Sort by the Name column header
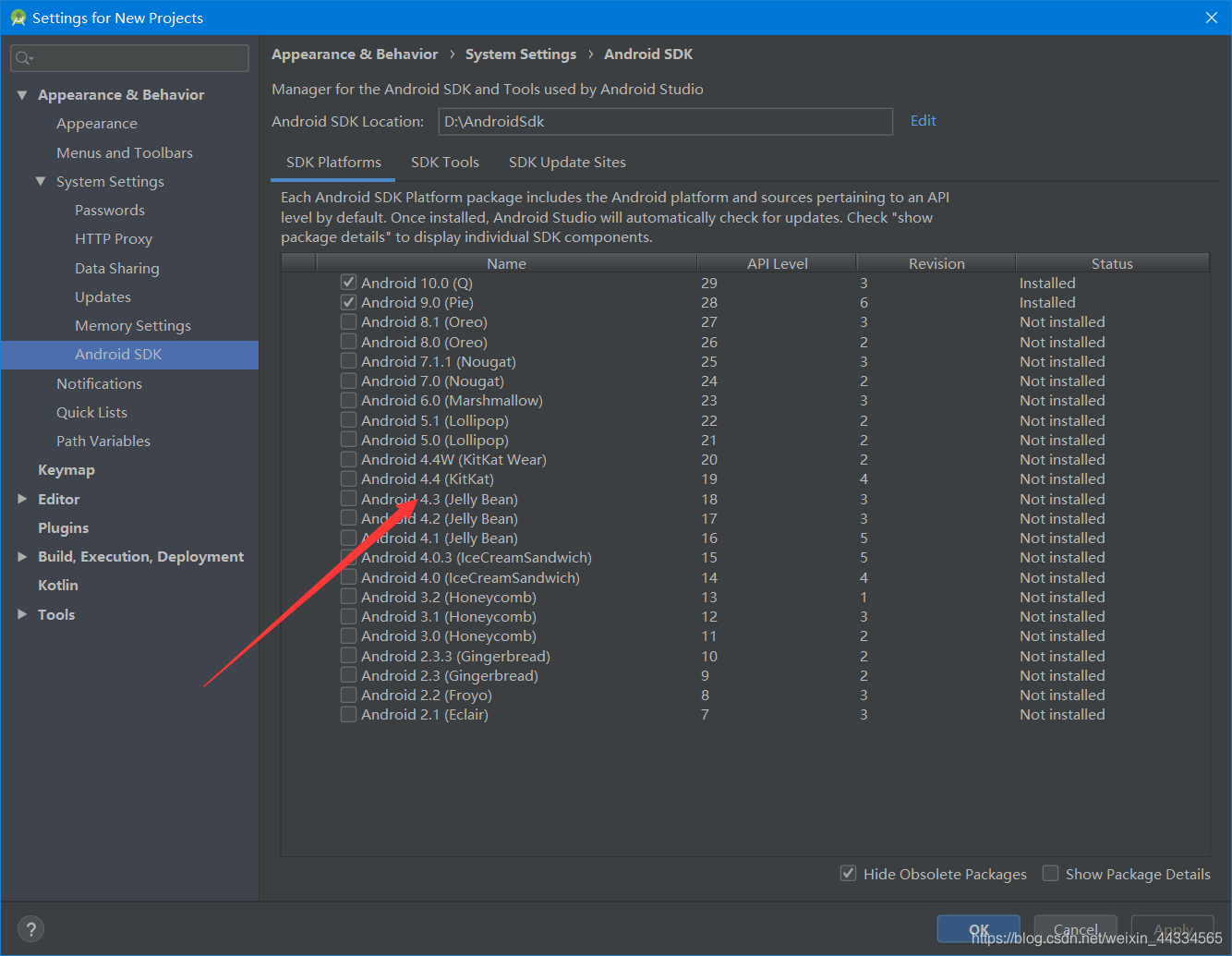 [x=506, y=263]
